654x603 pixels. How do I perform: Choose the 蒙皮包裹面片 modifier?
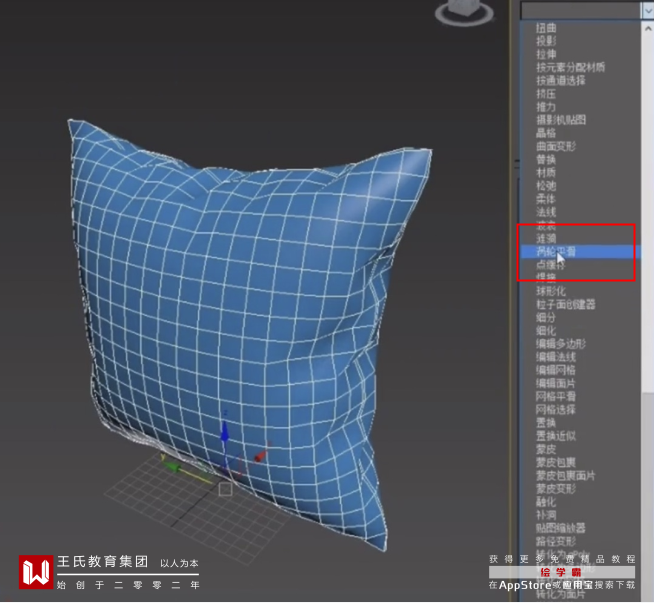click(566, 475)
